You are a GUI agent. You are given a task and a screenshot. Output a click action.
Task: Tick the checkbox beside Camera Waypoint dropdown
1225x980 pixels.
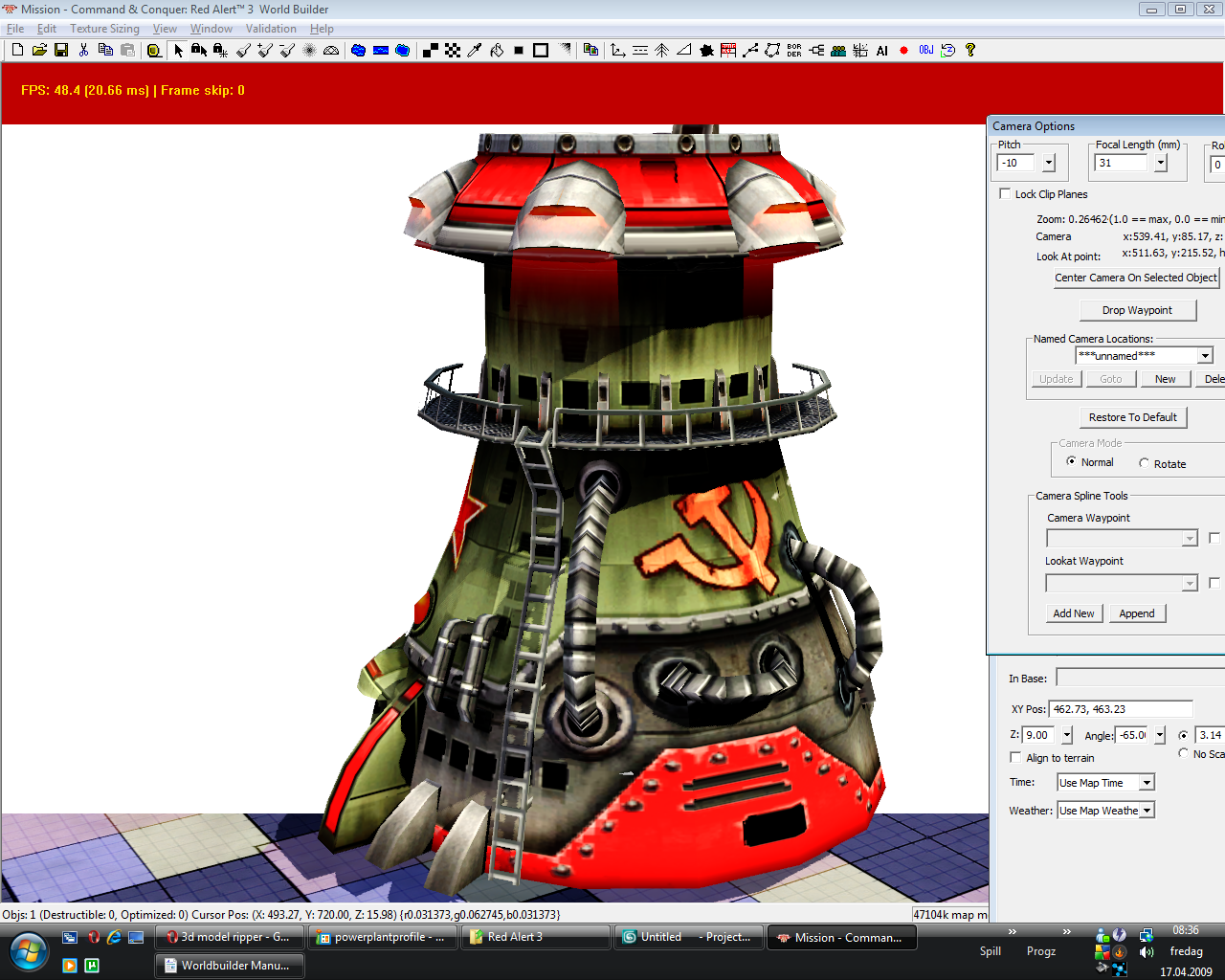(1214, 538)
